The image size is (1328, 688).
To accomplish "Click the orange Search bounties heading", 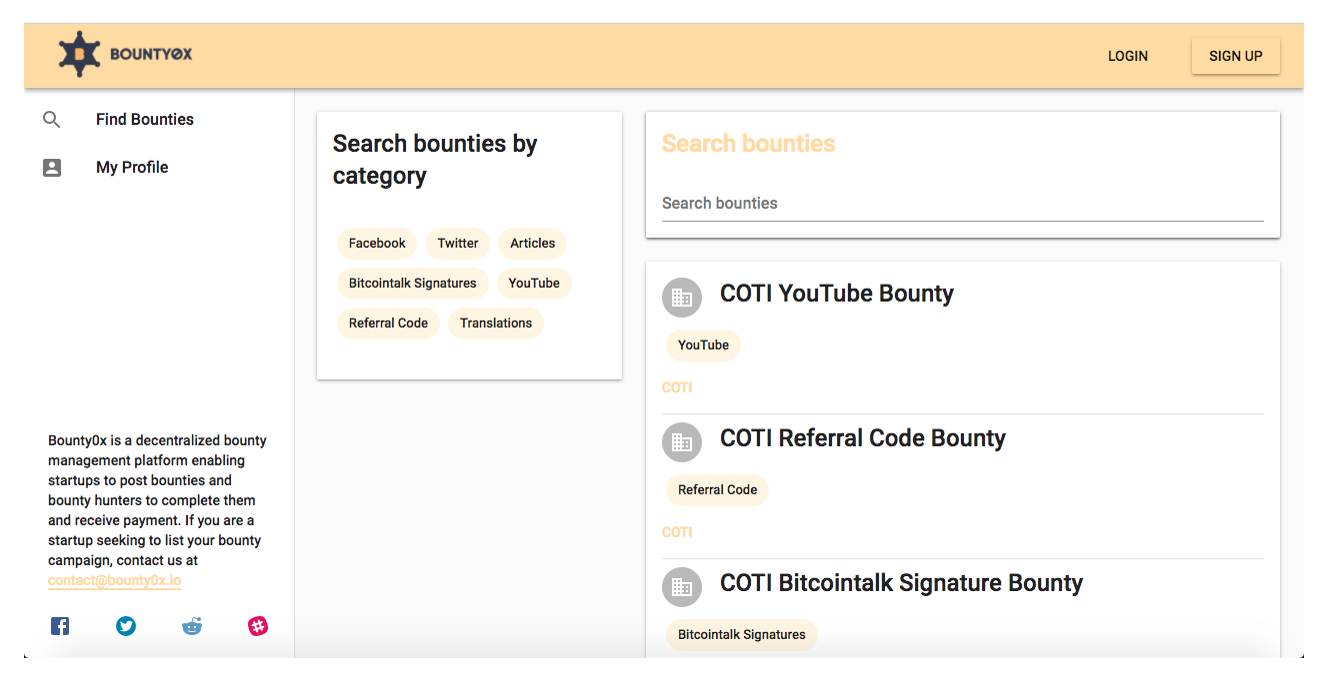I will point(749,144).
